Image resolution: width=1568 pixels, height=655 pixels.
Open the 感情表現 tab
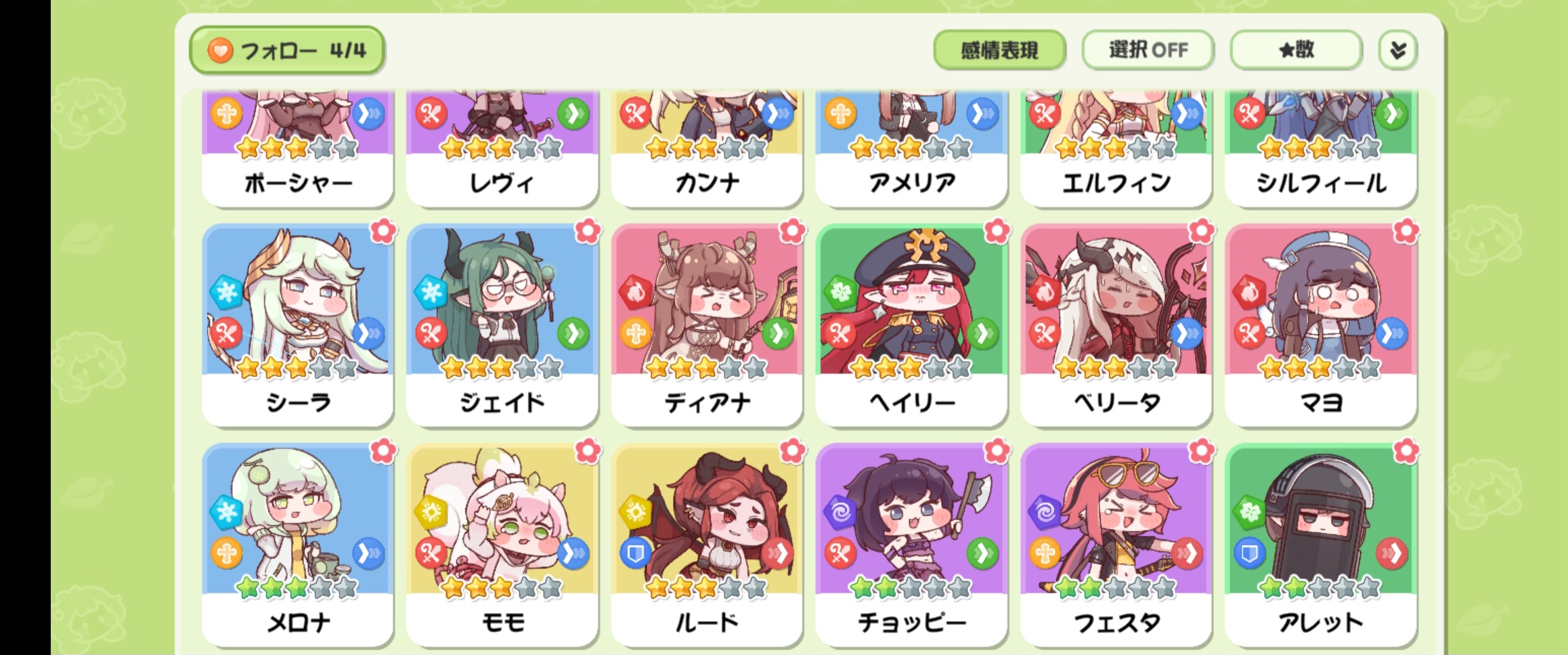(x=999, y=50)
